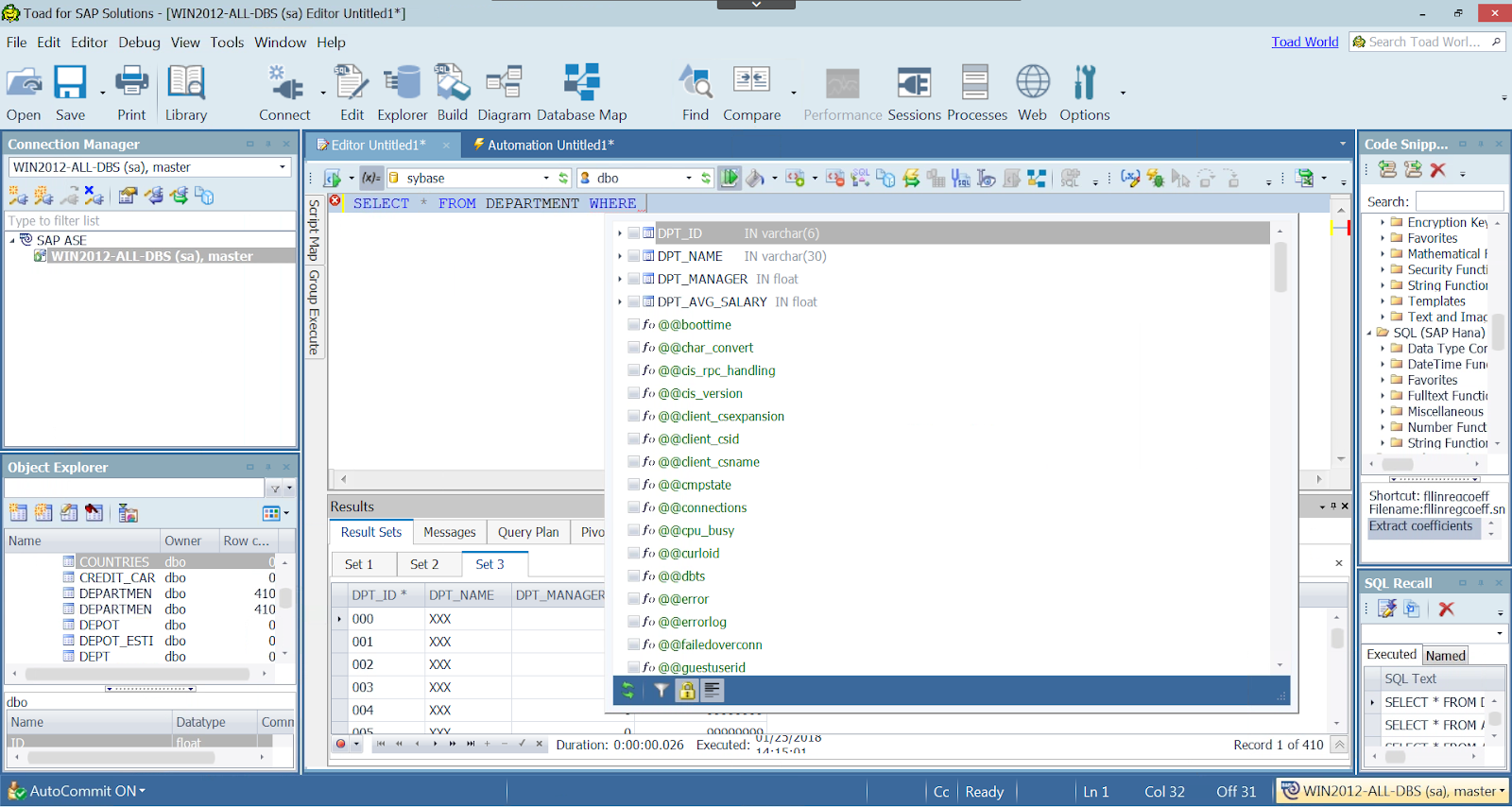Click the lock icon in code completion popup
The height and width of the screenshot is (807, 1512).
coord(687,691)
